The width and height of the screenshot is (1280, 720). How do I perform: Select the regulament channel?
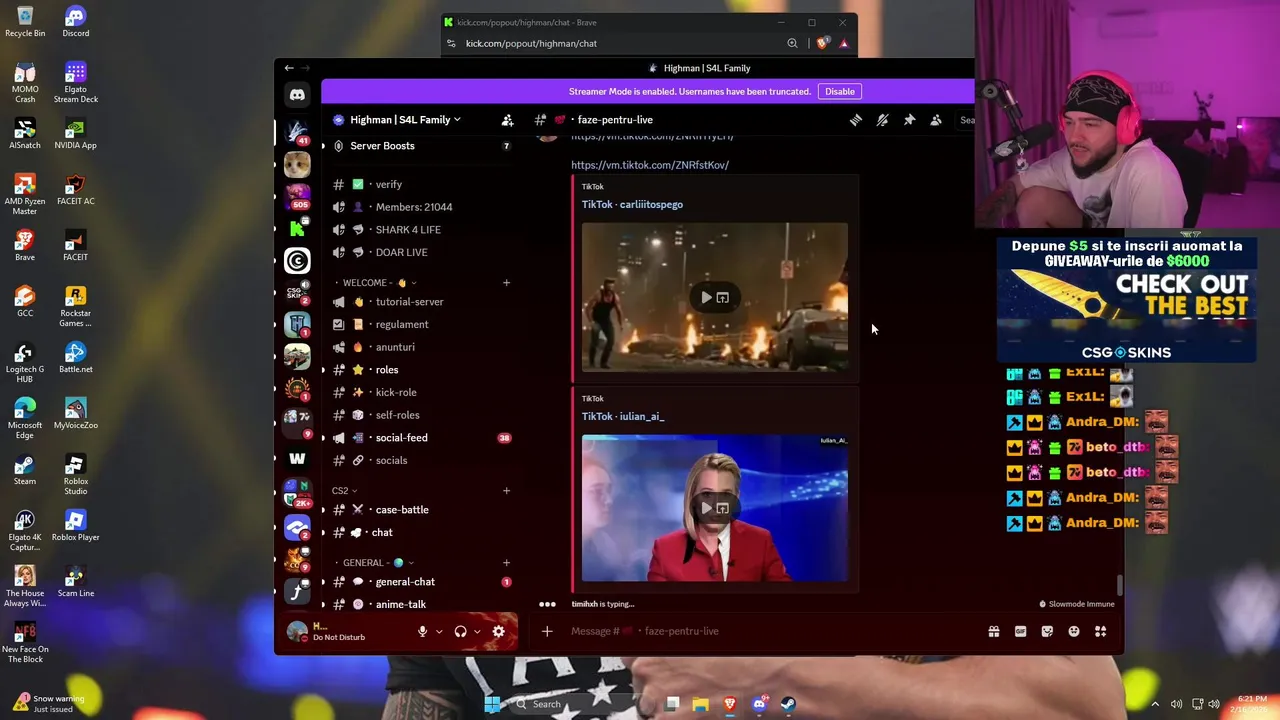422,325
